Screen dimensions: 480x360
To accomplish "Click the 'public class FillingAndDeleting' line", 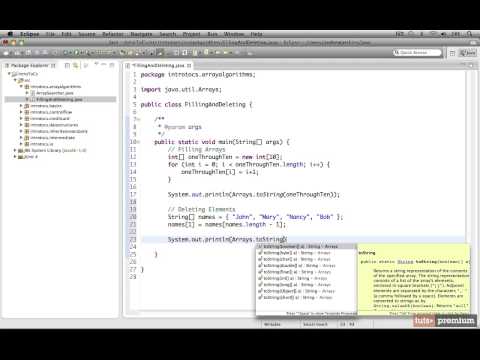I will tap(196, 104).
